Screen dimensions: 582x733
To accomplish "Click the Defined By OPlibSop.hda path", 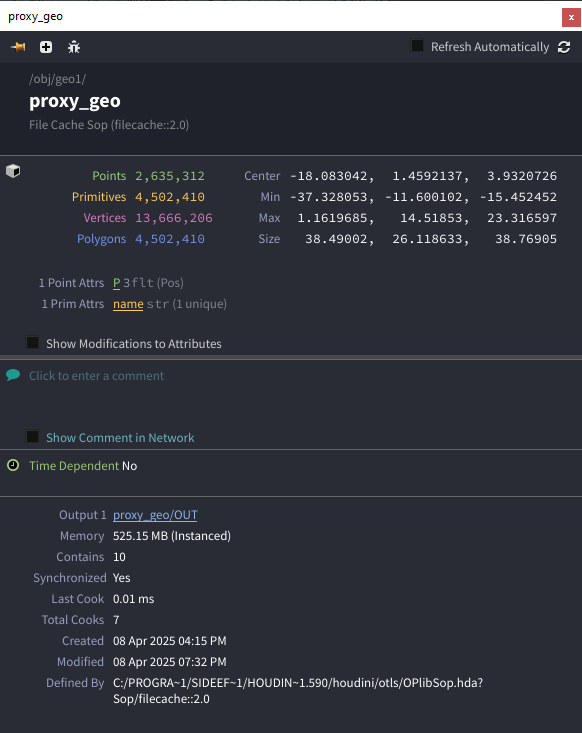I will point(298,691).
